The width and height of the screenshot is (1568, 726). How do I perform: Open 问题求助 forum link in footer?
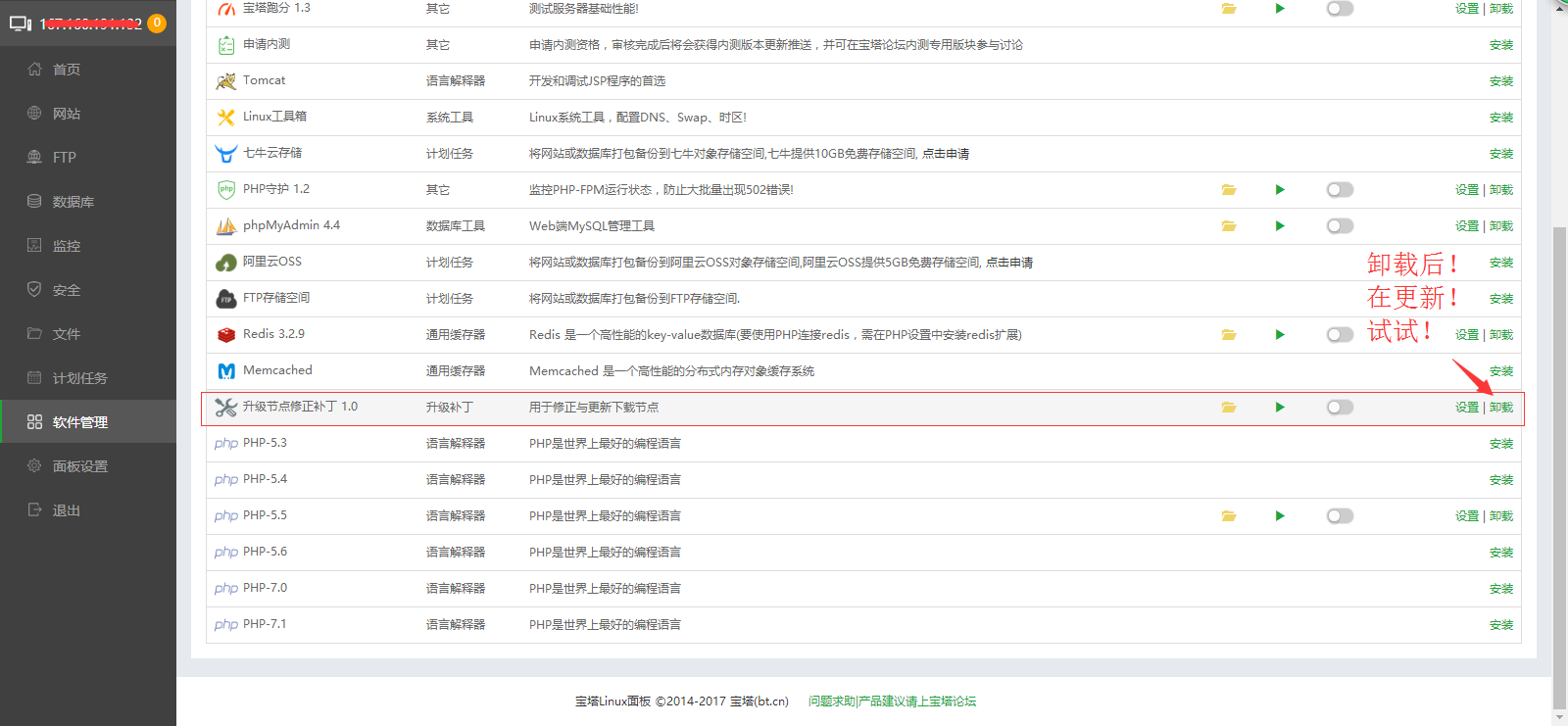pyautogui.click(x=893, y=702)
